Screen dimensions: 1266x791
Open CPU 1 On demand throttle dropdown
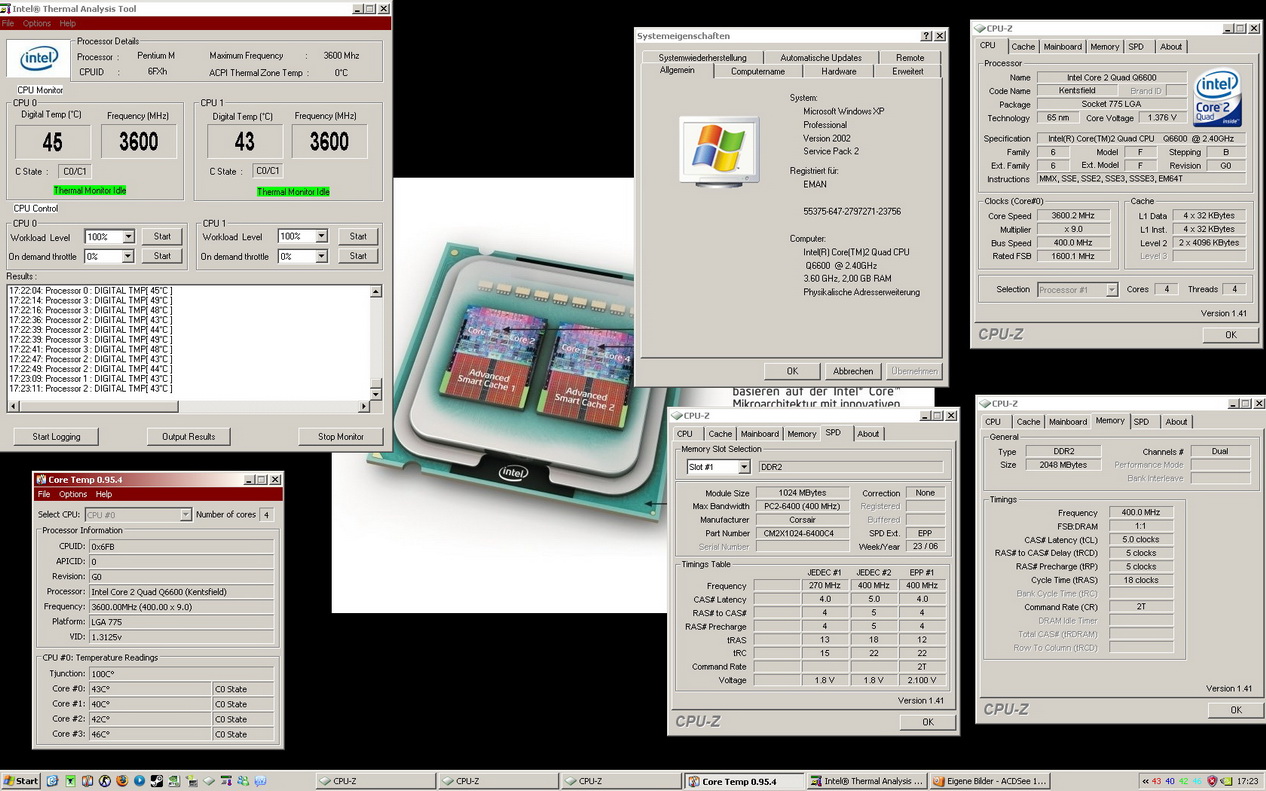[x=321, y=257]
